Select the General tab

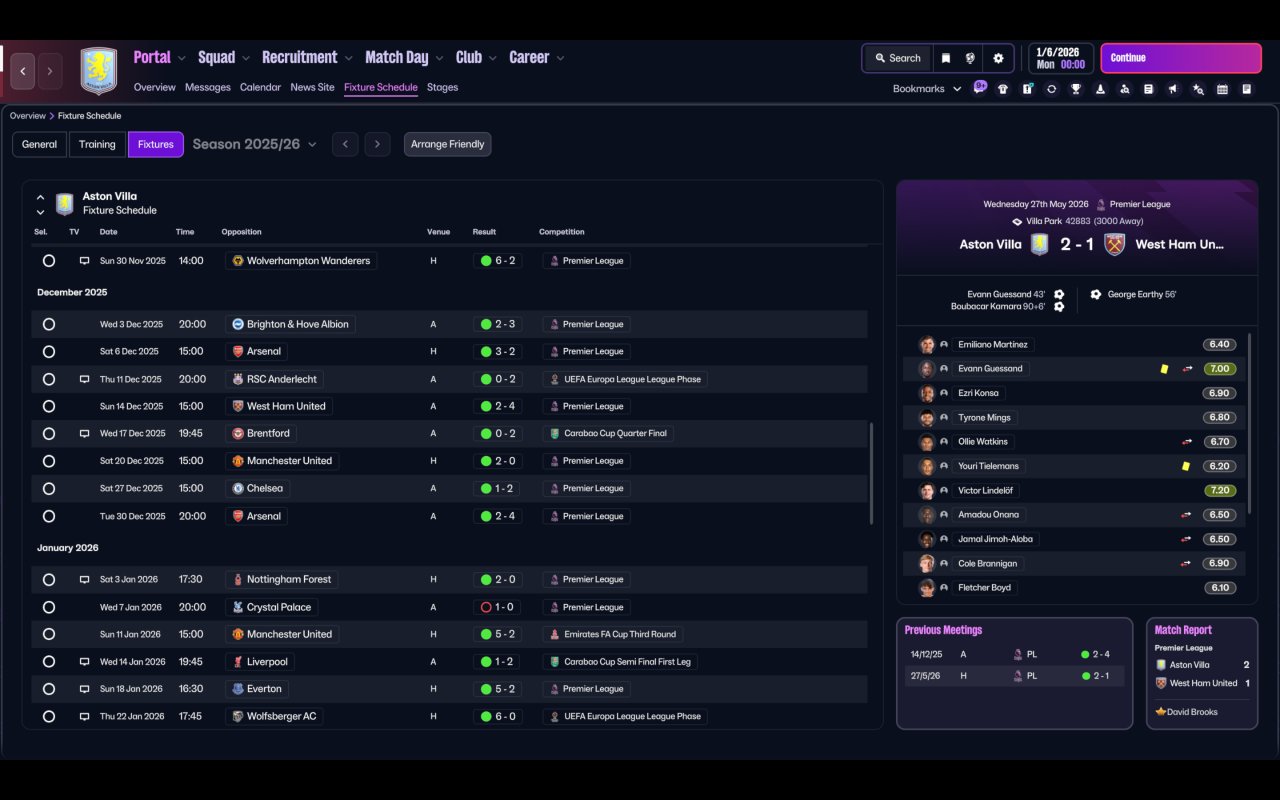coord(40,144)
